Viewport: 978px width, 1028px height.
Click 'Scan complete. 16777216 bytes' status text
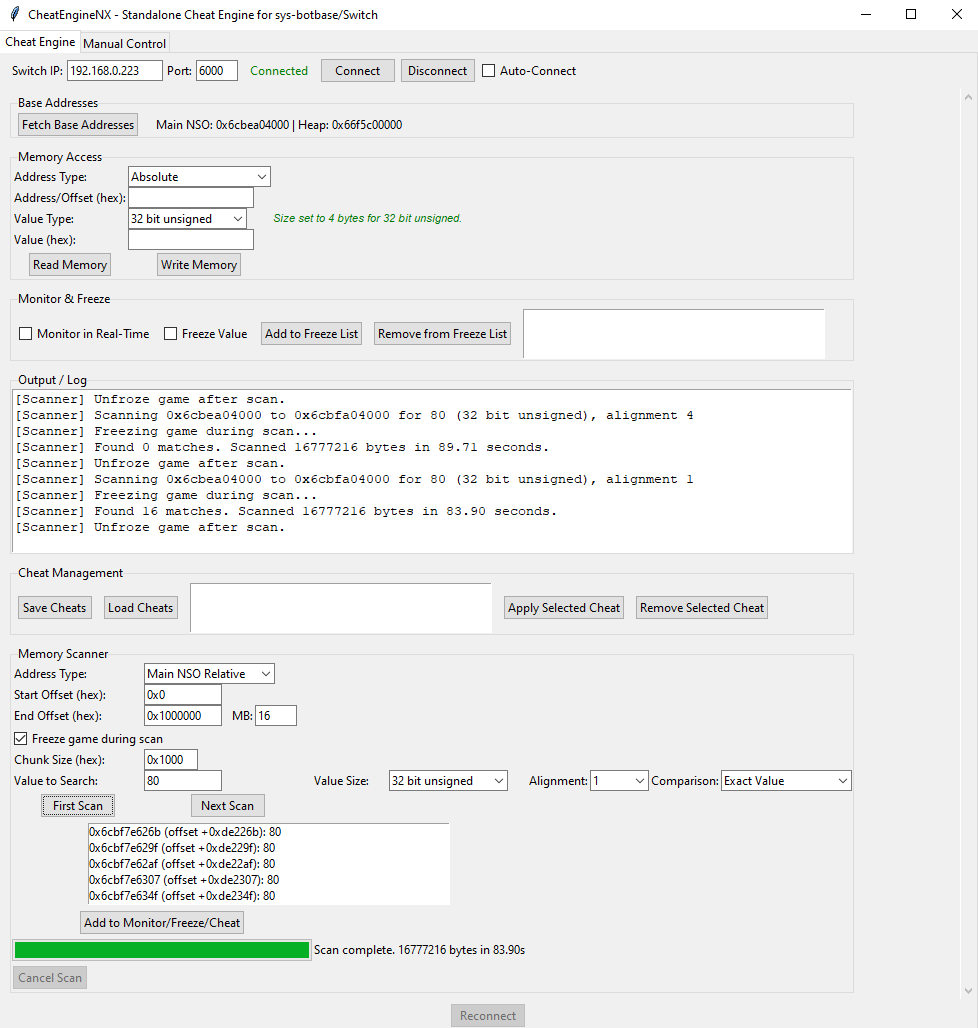420,949
